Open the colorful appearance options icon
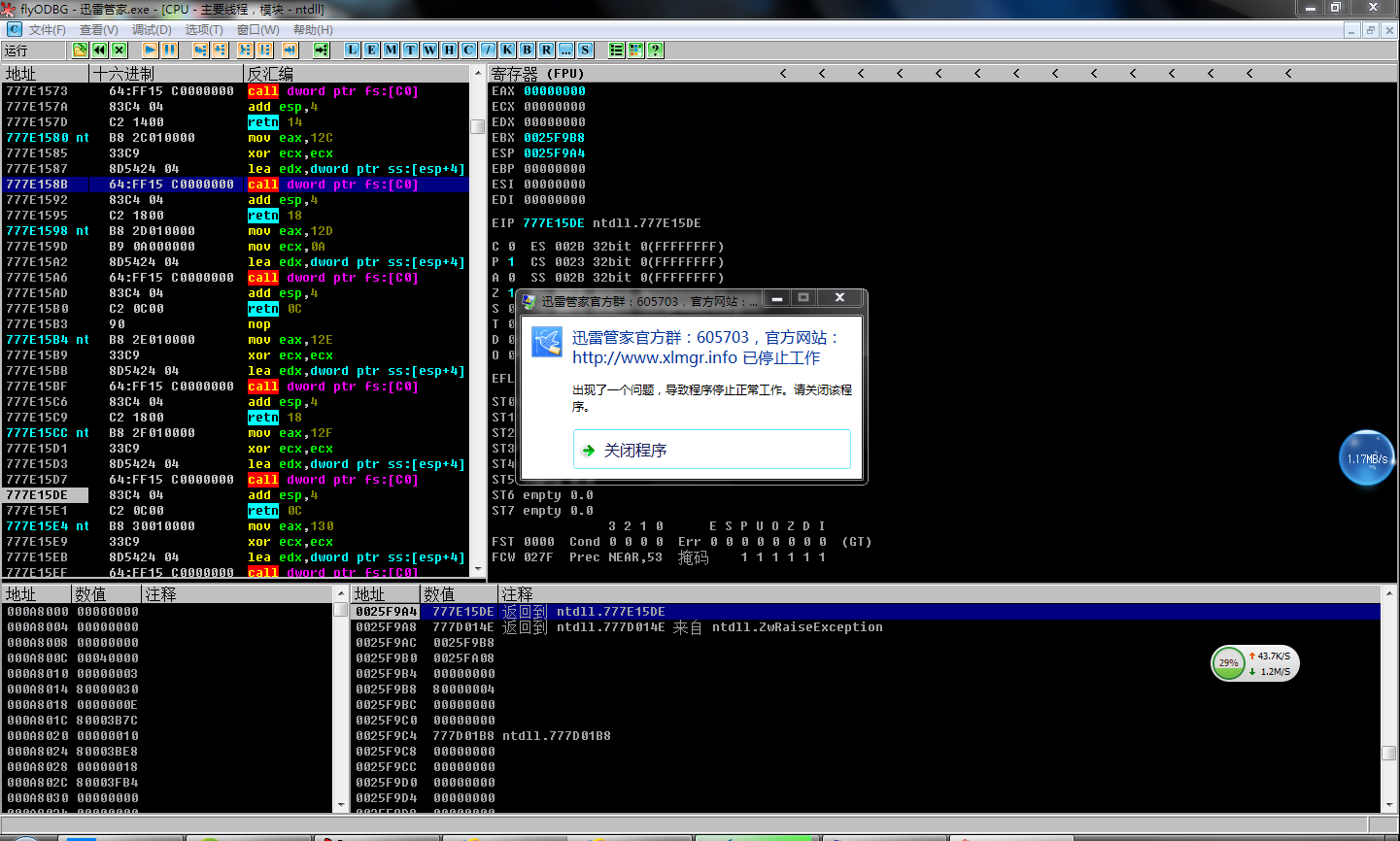 [x=635, y=50]
